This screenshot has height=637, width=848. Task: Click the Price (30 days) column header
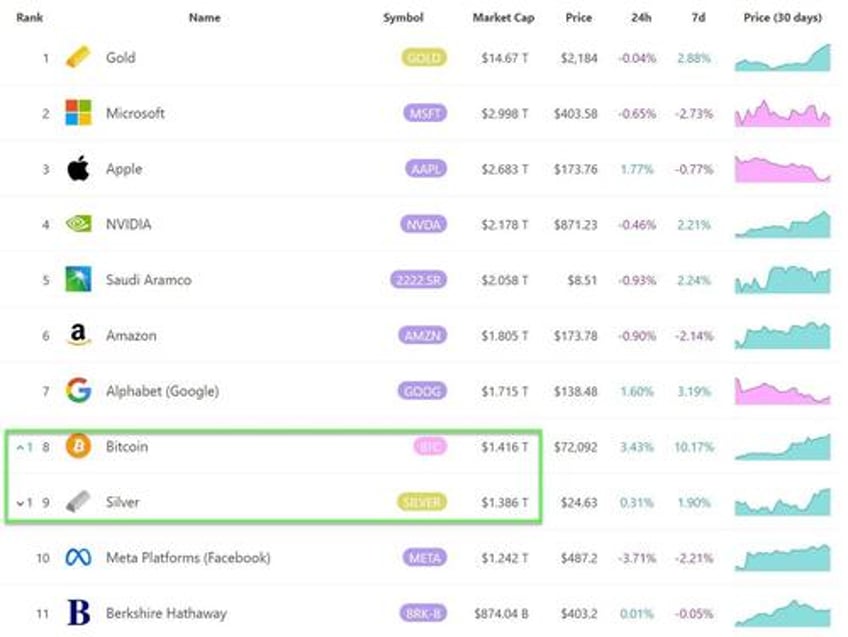(783, 17)
